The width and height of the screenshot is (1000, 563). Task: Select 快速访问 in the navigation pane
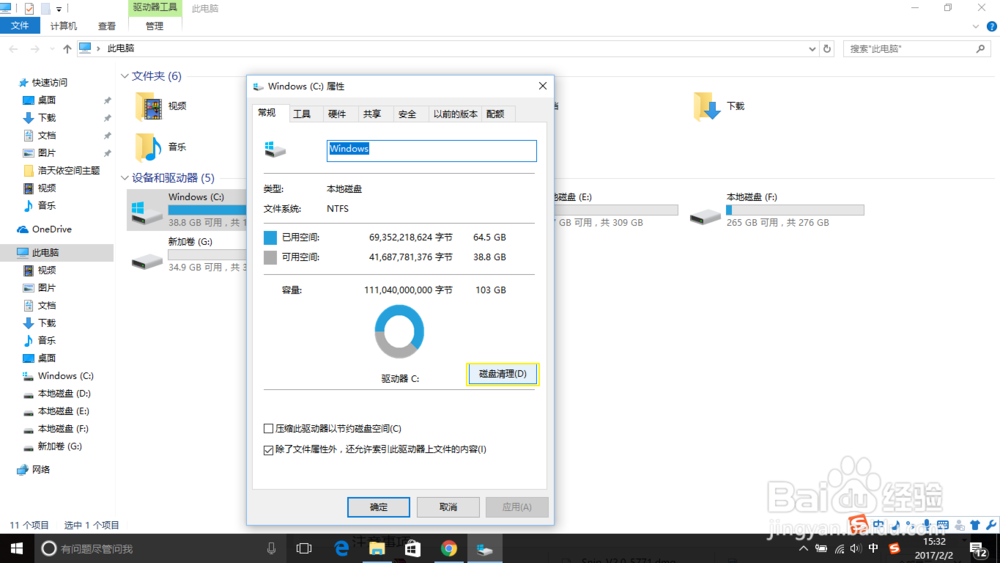click(50, 82)
